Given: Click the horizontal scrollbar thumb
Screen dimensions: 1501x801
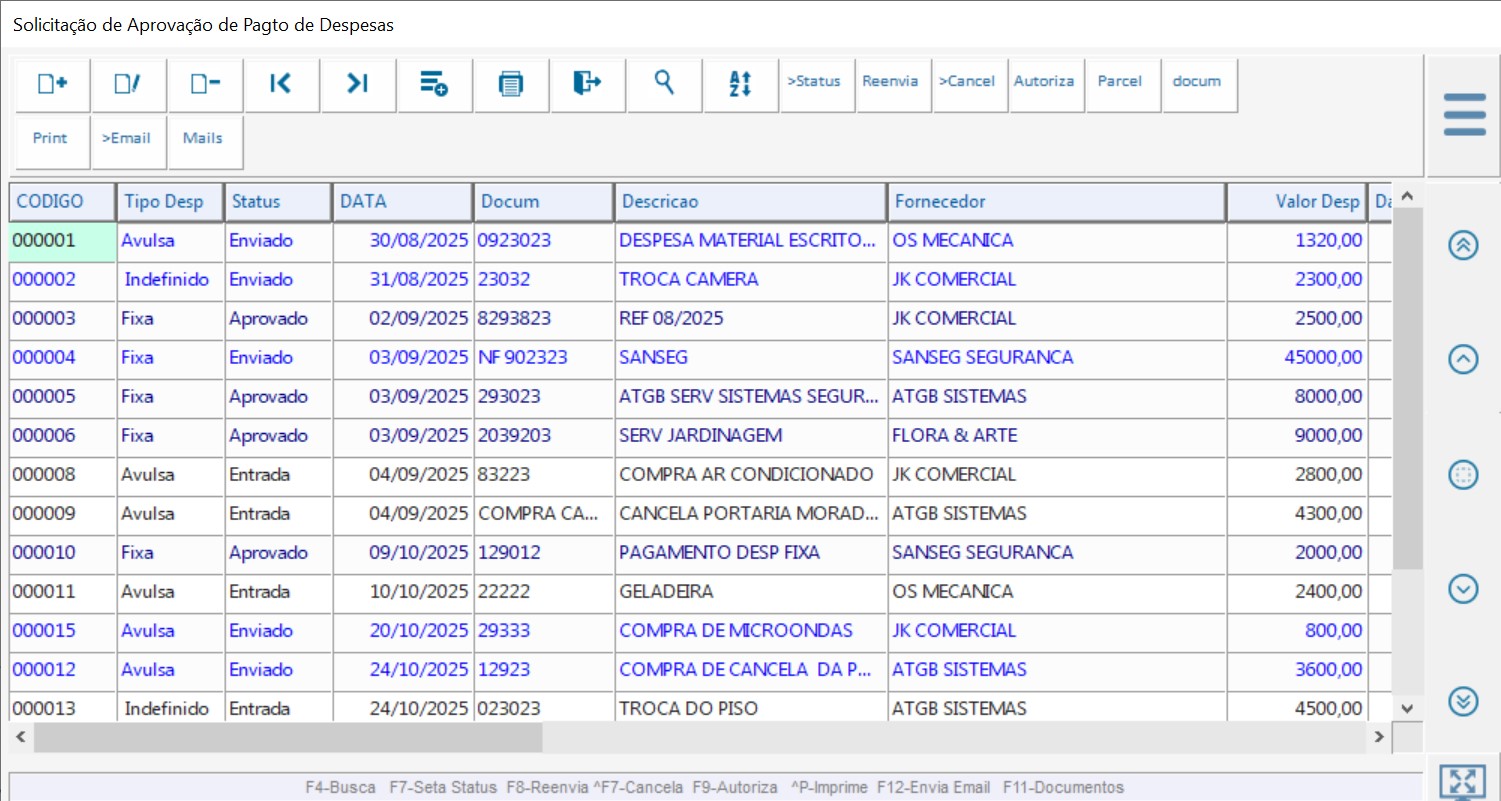Looking at the screenshot, I should (x=287, y=738).
